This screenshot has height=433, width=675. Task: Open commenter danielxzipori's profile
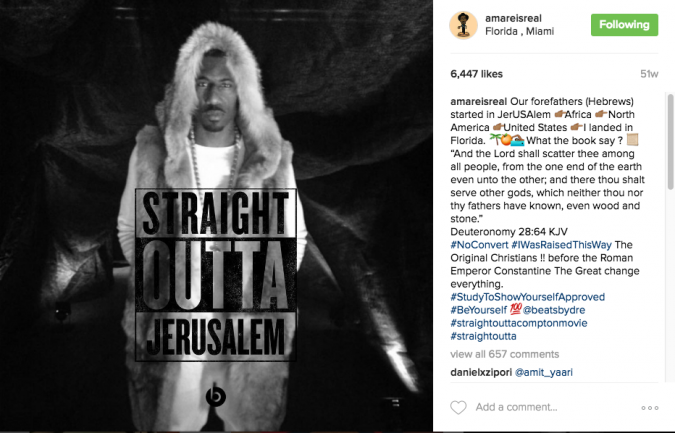click(x=481, y=372)
